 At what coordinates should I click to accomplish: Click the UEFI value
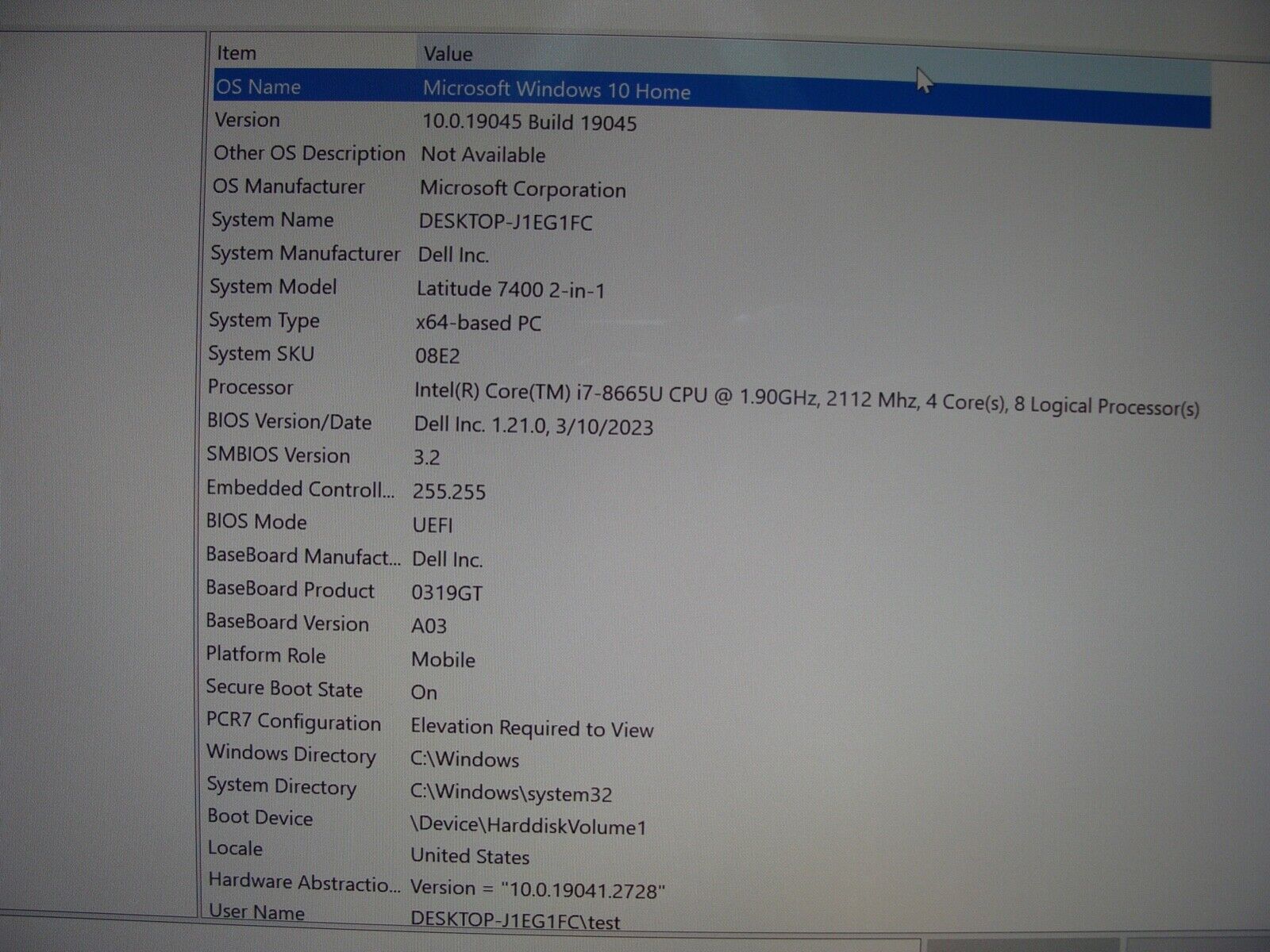433,525
